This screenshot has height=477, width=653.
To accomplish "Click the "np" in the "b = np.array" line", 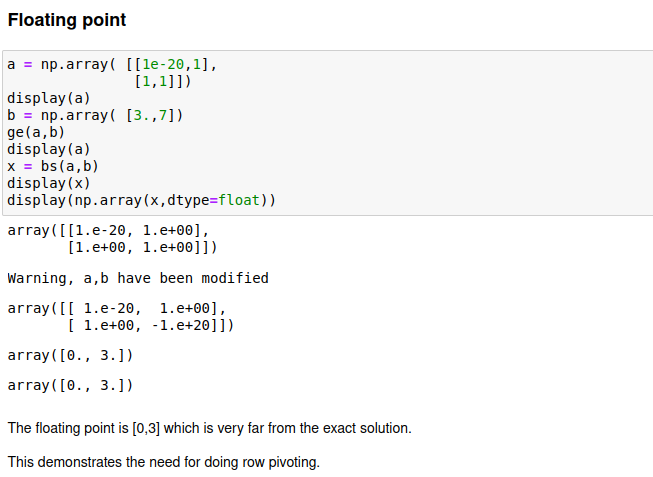I will [49, 115].
